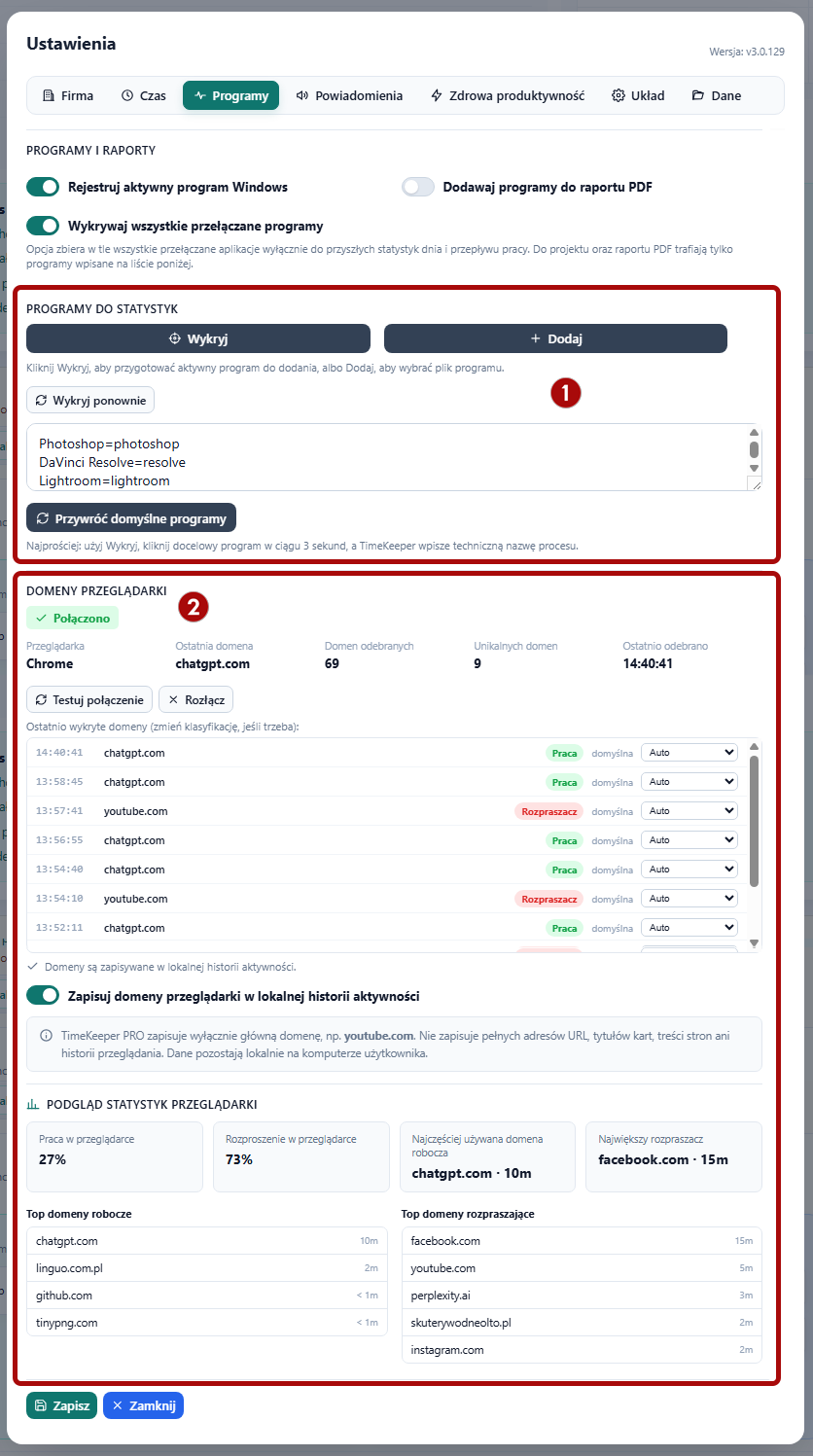The height and width of the screenshot is (1456, 813).
Task: Toggle Wykrywaj wszystkie przełączane programy
Action: [x=43, y=226]
